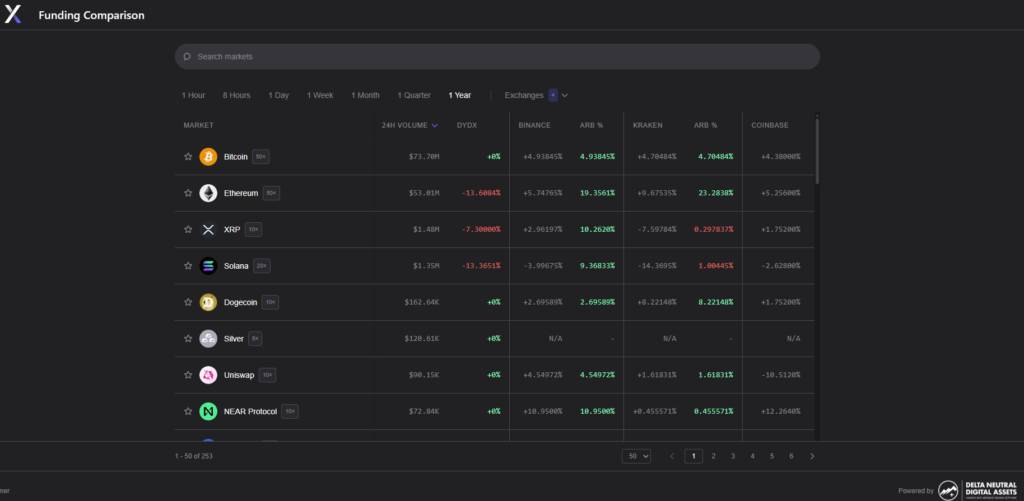Image resolution: width=1024 pixels, height=501 pixels.
Task: Click the Exchanges count badge showing 4
Action: [x=553, y=95]
